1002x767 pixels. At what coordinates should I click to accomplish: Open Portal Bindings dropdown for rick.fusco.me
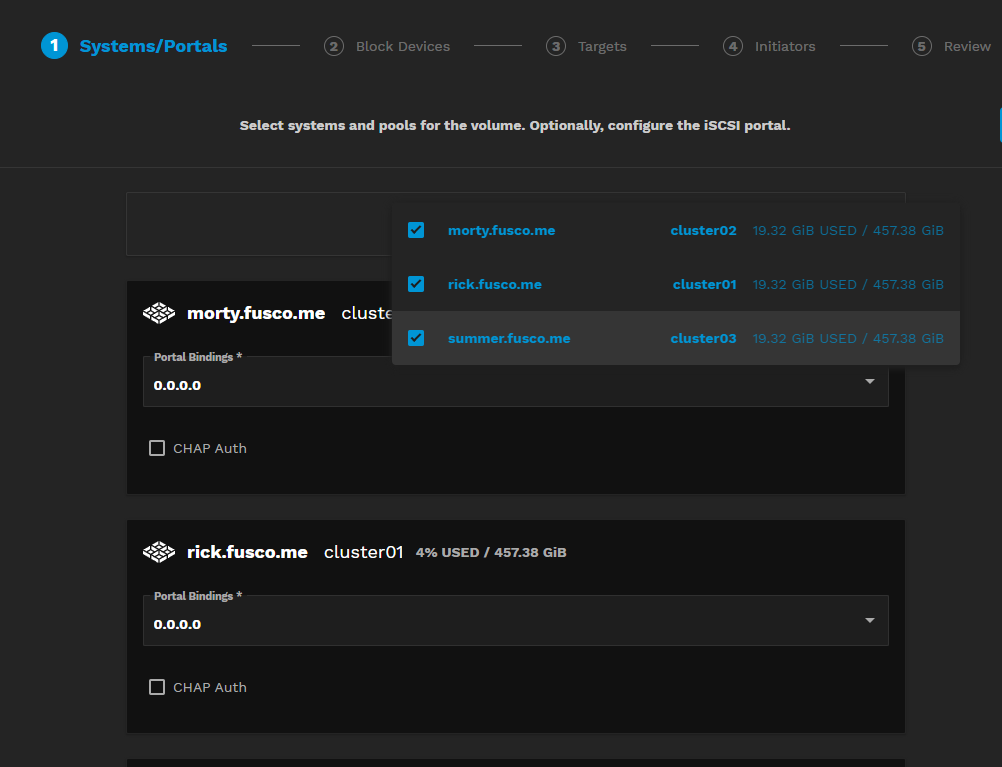click(x=516, y=621)
